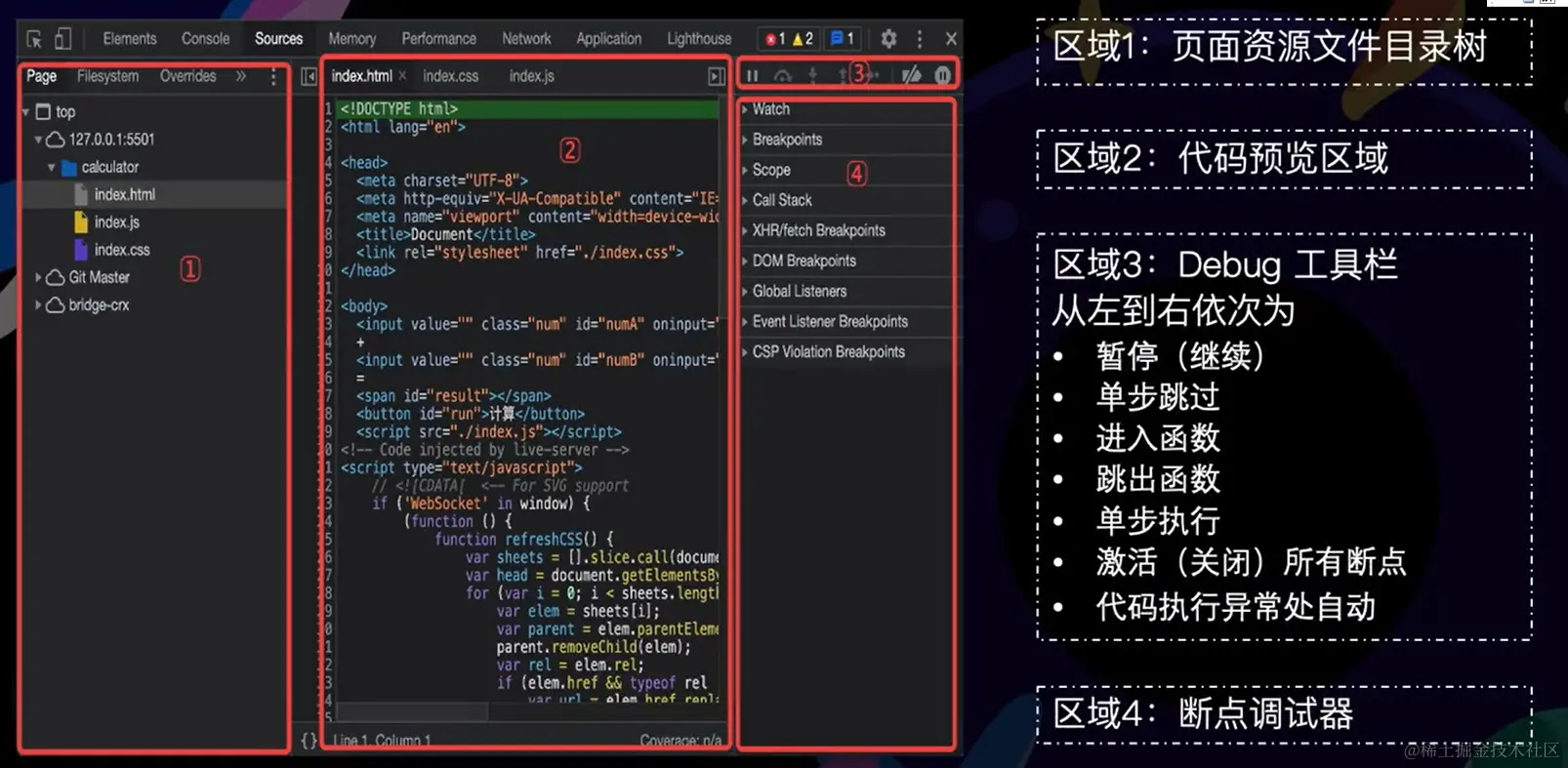Click the Step into function icon
Viewport: 1568px width, 768px height.
tap(812, 75)
